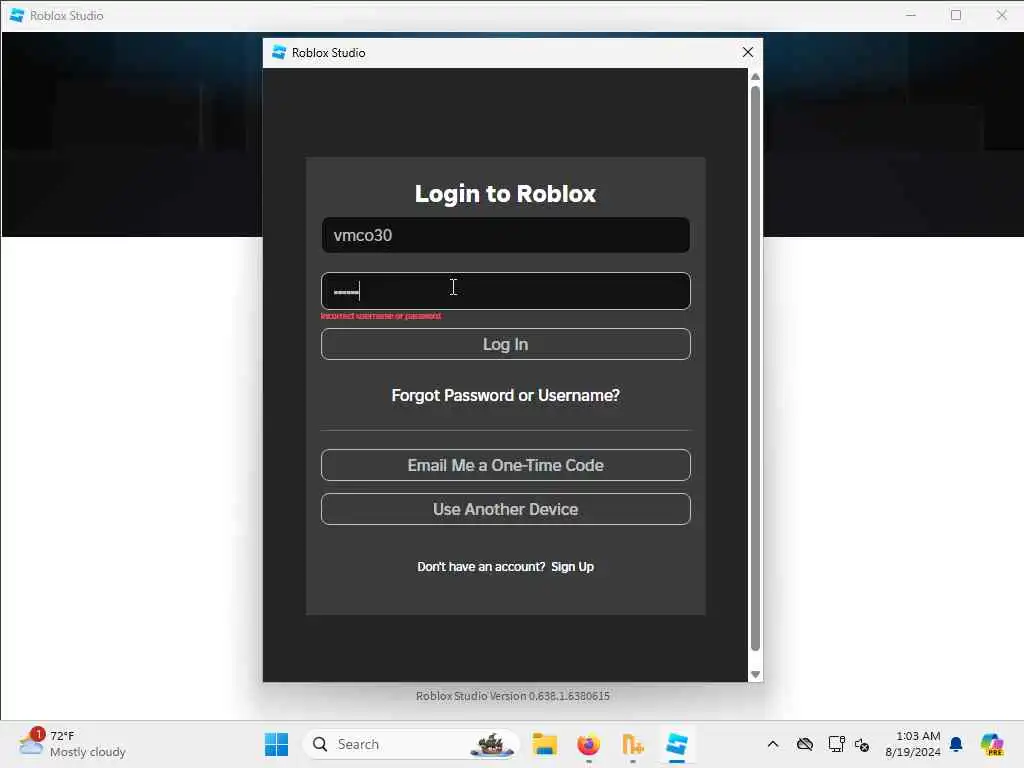Viewport: 1024px width, 768px height.
Task: Open the weather widget showing 72°F
Action: click(x=72, y=744)
